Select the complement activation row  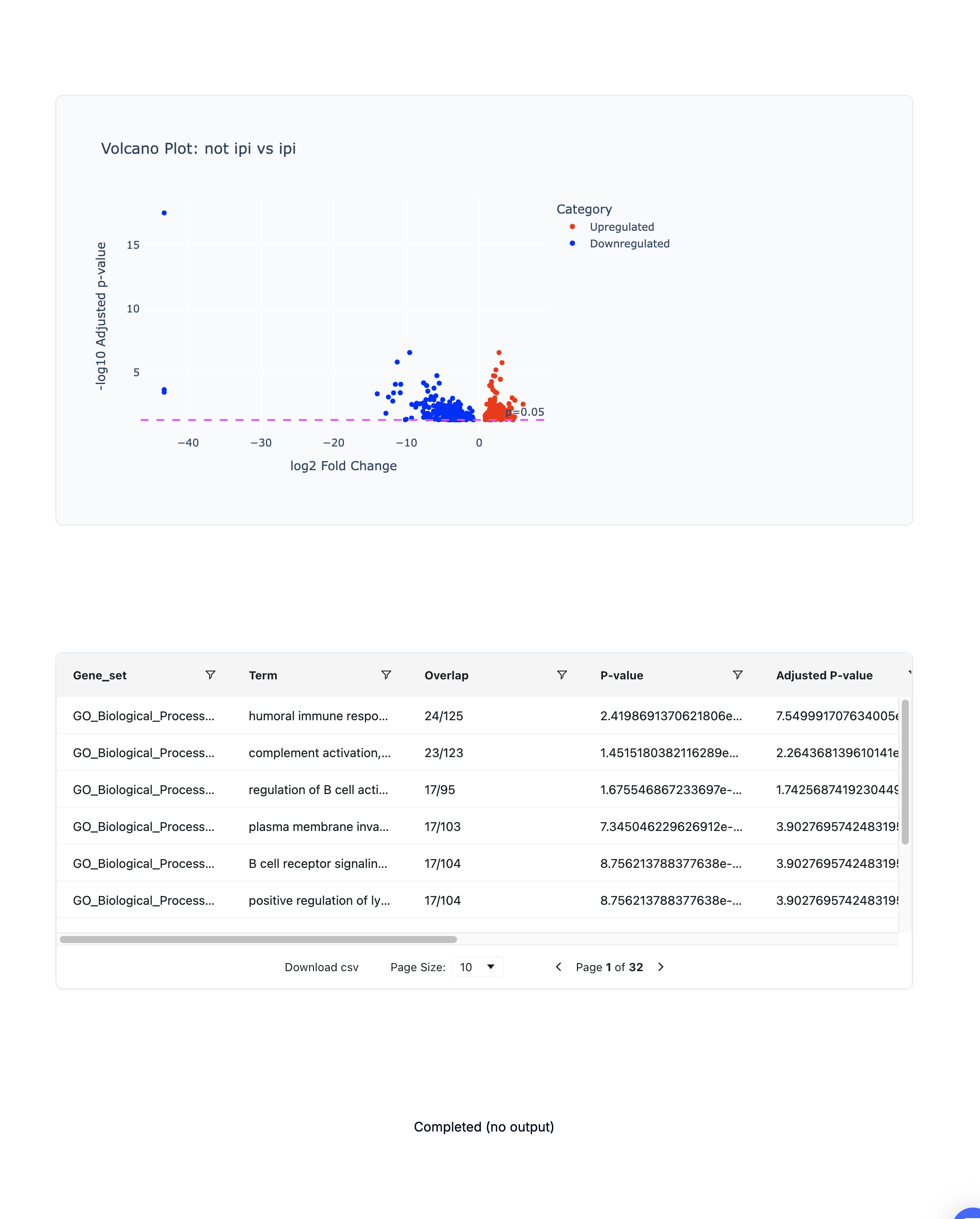[319, 753]
